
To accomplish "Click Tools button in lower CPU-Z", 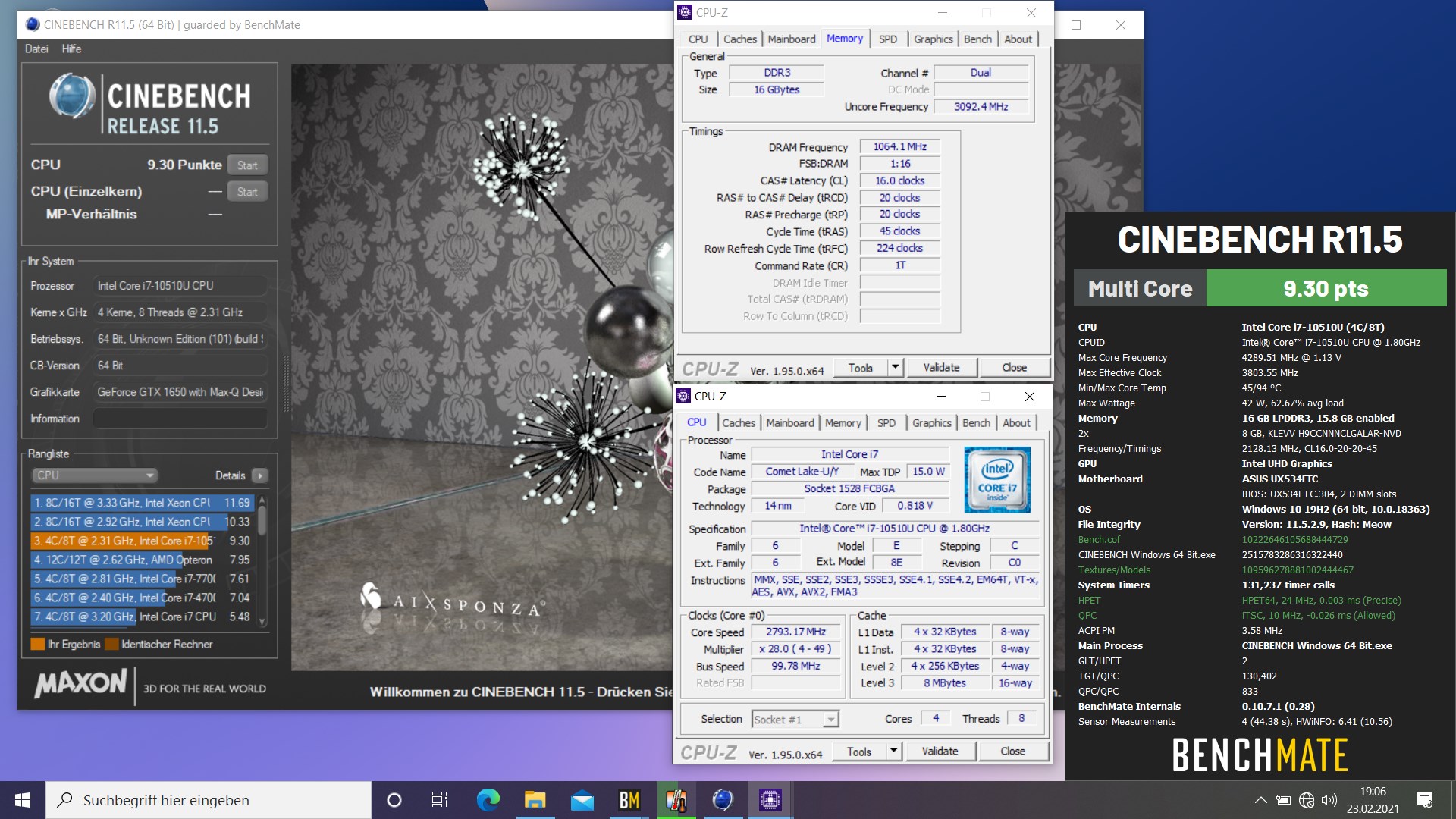I will click(x=858, y=752).
